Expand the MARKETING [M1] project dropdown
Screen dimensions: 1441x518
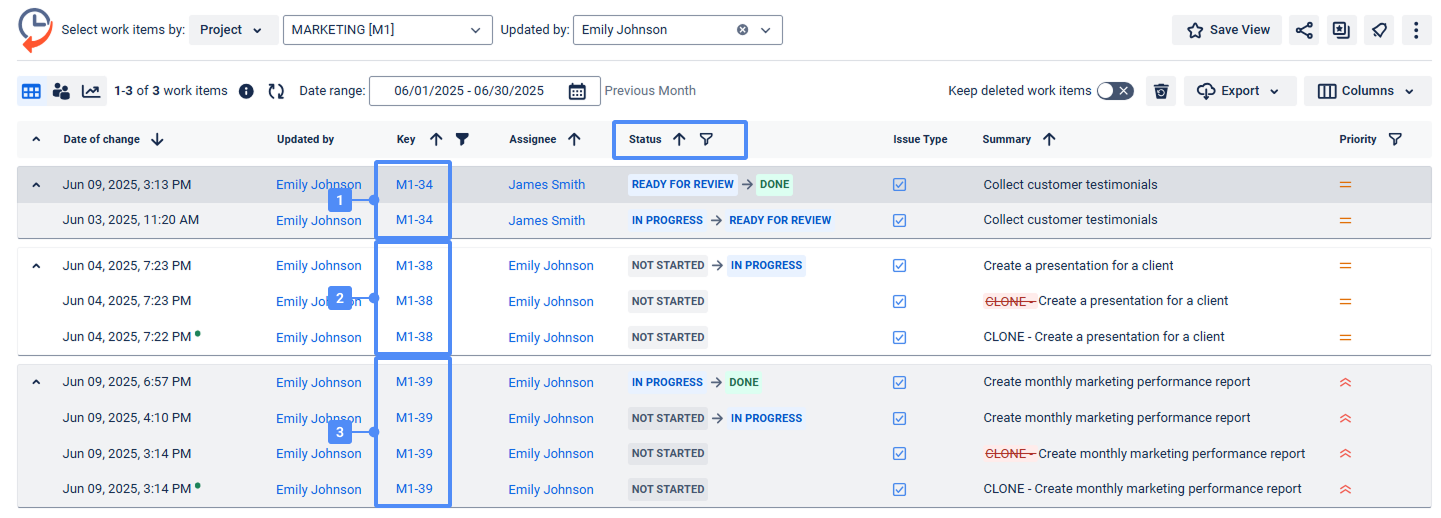[x=475, y=30]
